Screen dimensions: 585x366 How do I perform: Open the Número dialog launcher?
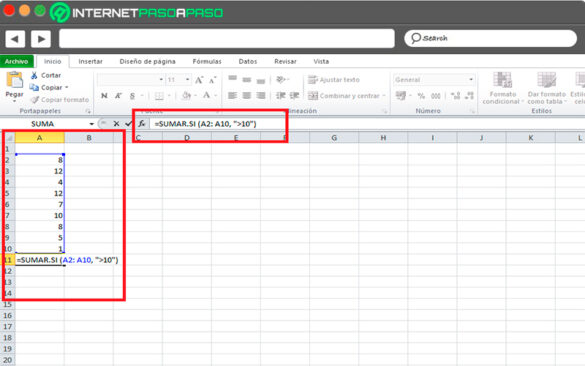pyautogui.click(x=472, y=111)
